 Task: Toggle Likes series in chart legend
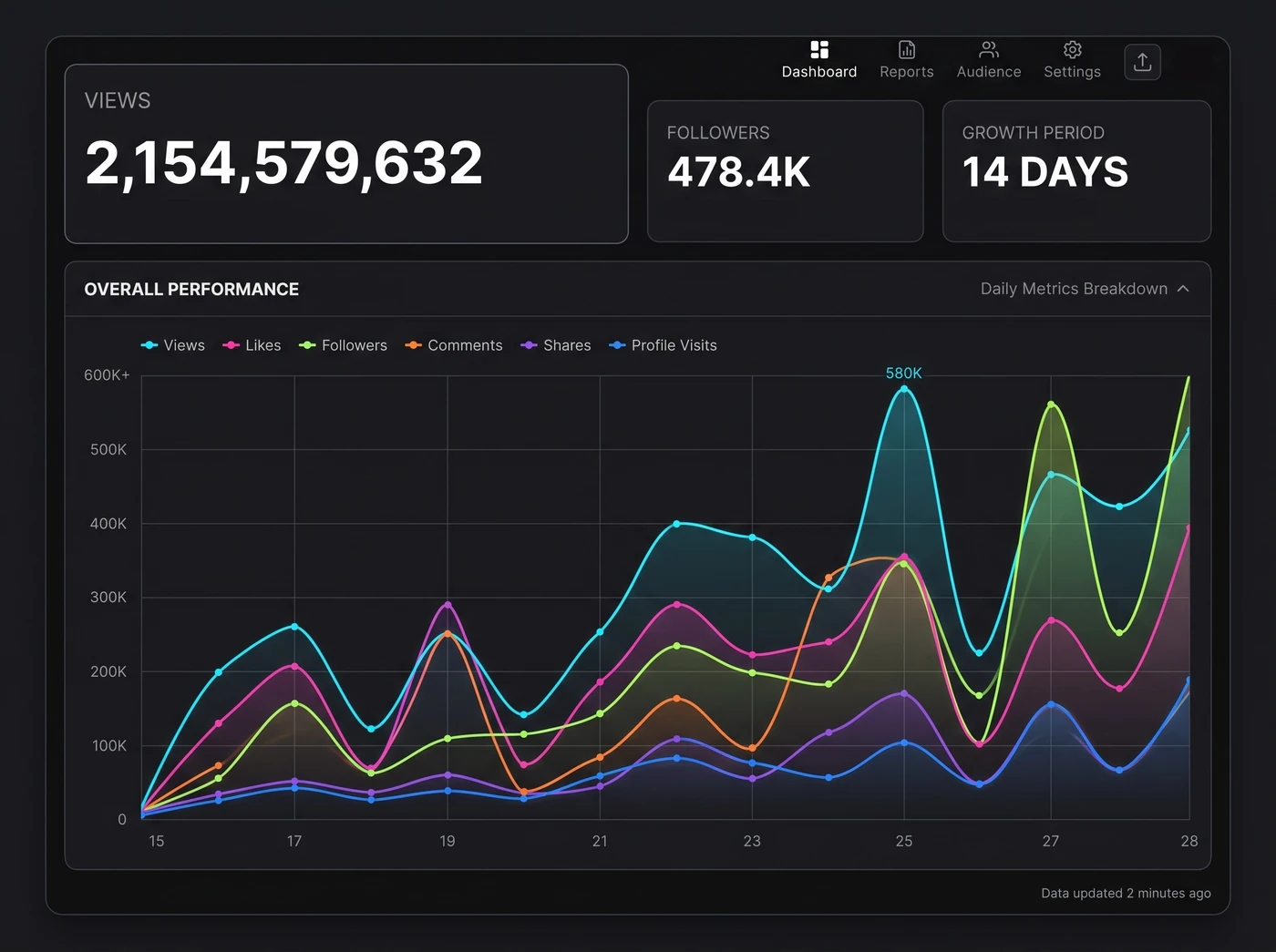point(252,345)
